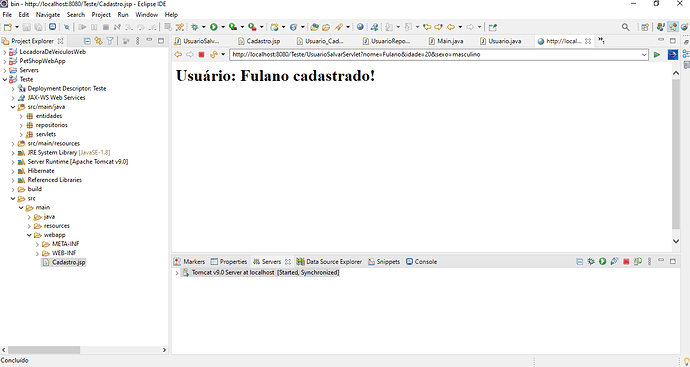
Task: Expand the PetShopWebApp project
Action: [x=5, y=61]
